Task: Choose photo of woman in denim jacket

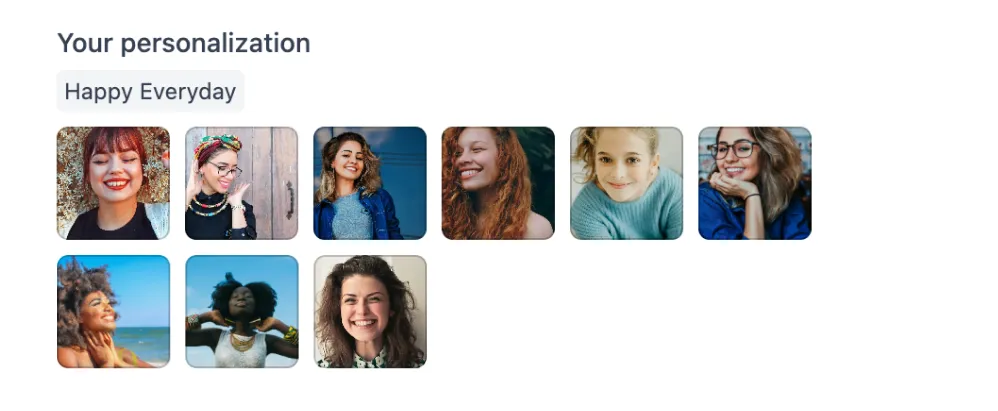Action: pyautogui.click(x=370, y=183)
